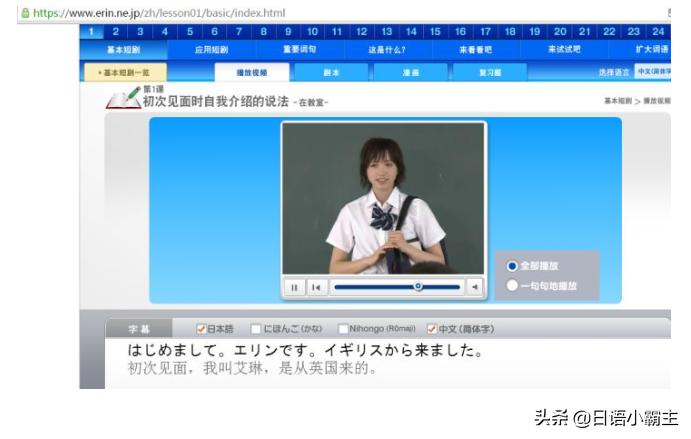Switch to the 漫画 tab
Viewport: 691px width, 439px height.
point(410,72)
